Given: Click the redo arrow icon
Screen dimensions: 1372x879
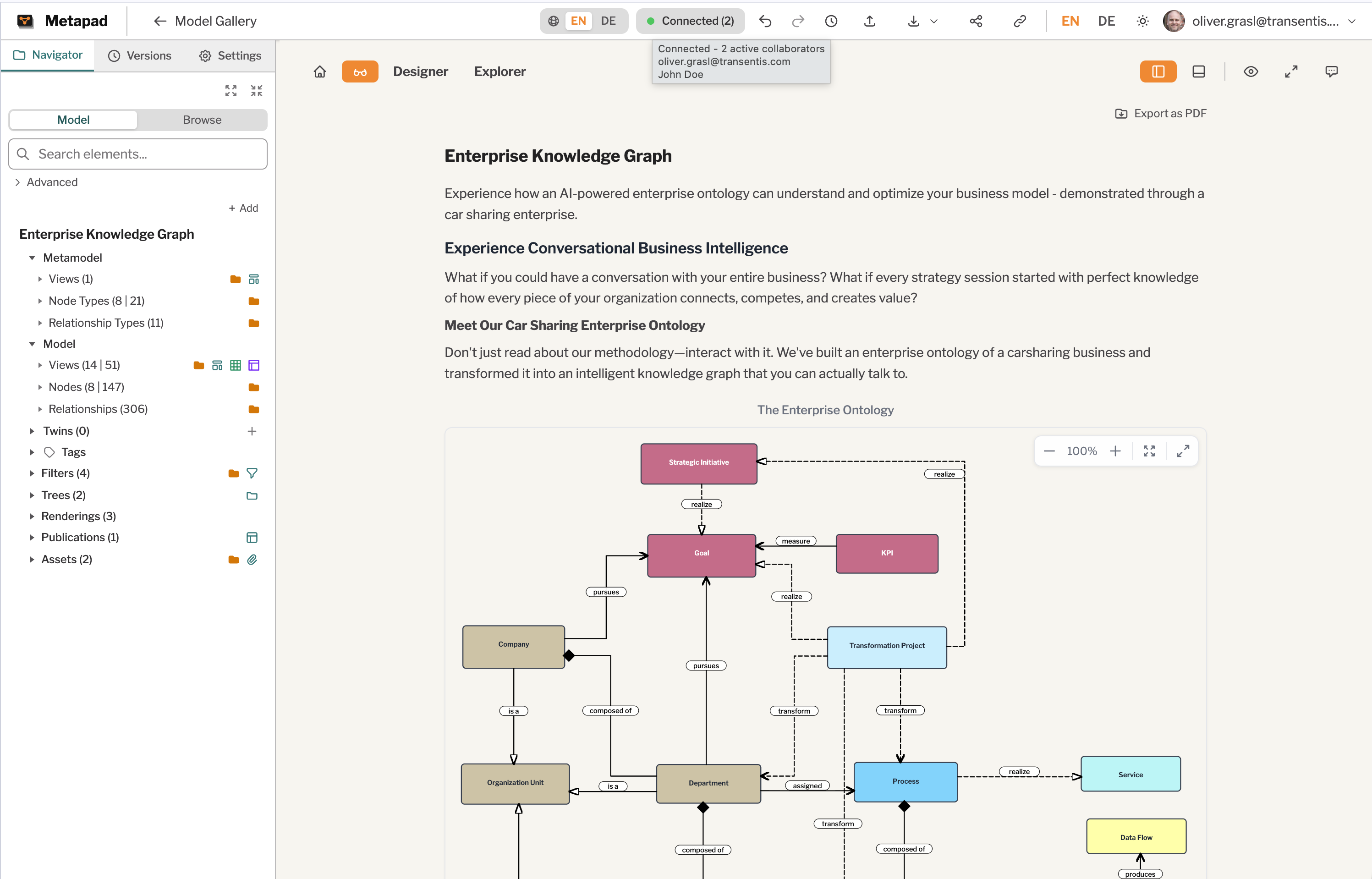Looking at the screenshot, I should pyautogui.click(x=798, y=21).
